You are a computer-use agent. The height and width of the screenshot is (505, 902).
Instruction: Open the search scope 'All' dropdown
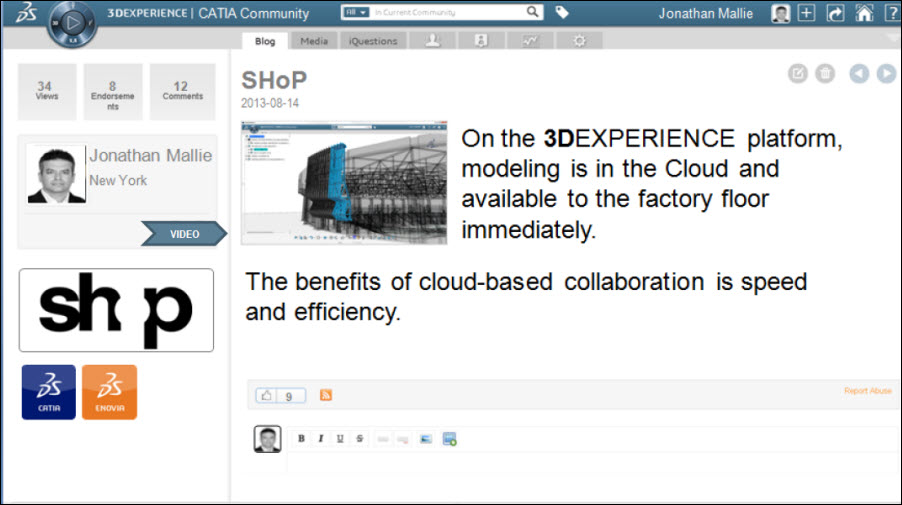pyautogui.click(x=355, y=13)
